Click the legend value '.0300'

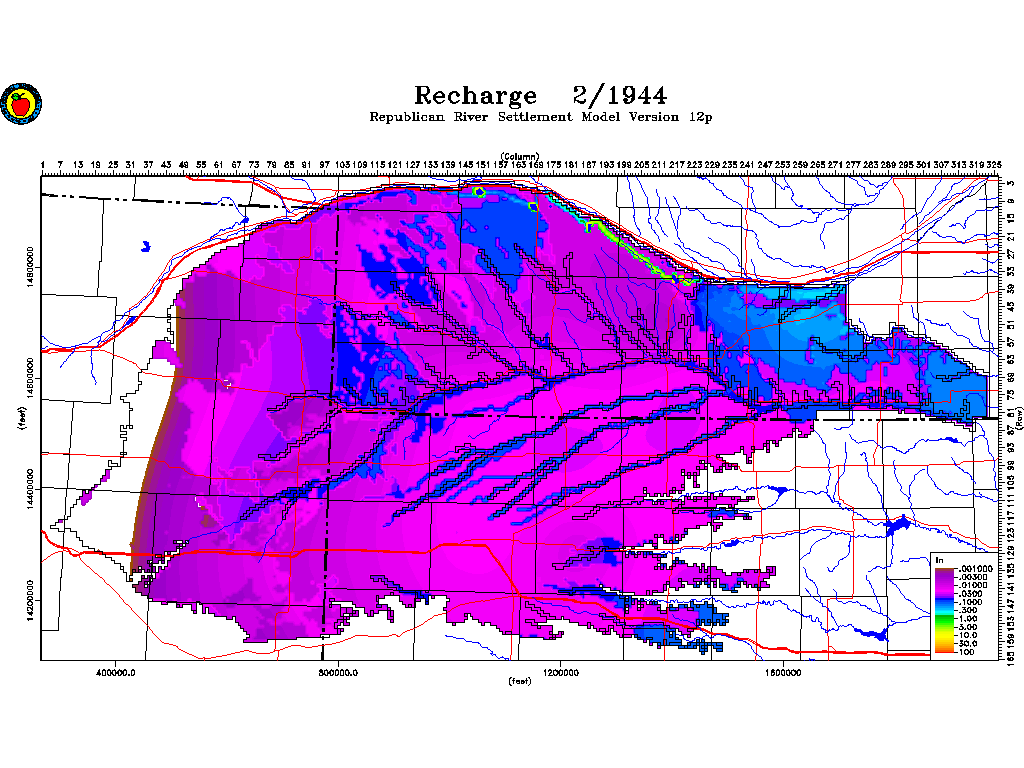click(x=970, y=594)
